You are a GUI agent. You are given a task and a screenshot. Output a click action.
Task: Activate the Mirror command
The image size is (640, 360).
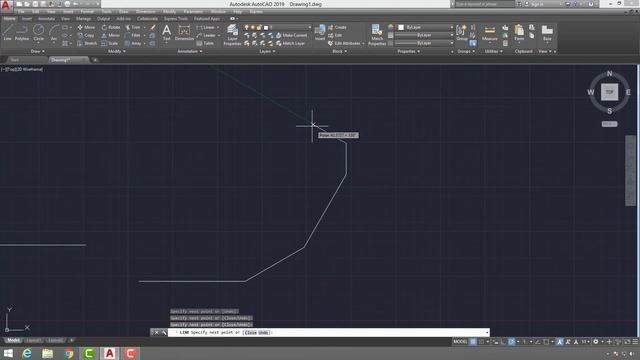pos(111,36)
